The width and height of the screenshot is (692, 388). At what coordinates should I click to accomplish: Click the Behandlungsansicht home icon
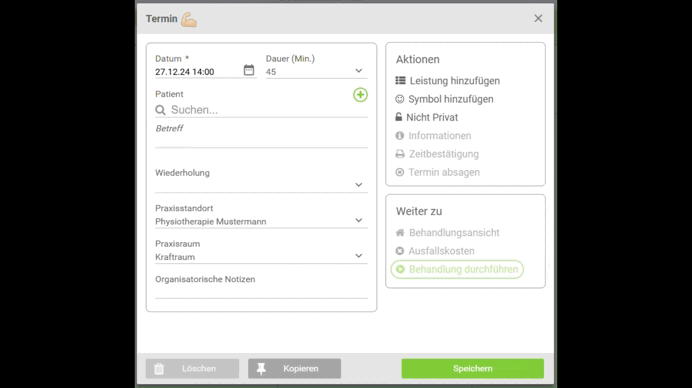tap(400, 233)
